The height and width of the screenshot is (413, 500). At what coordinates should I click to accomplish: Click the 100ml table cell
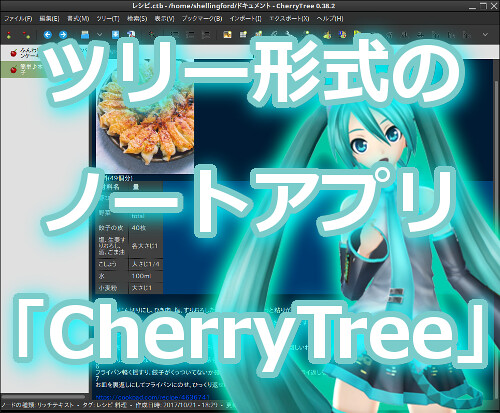click(146, 276)
